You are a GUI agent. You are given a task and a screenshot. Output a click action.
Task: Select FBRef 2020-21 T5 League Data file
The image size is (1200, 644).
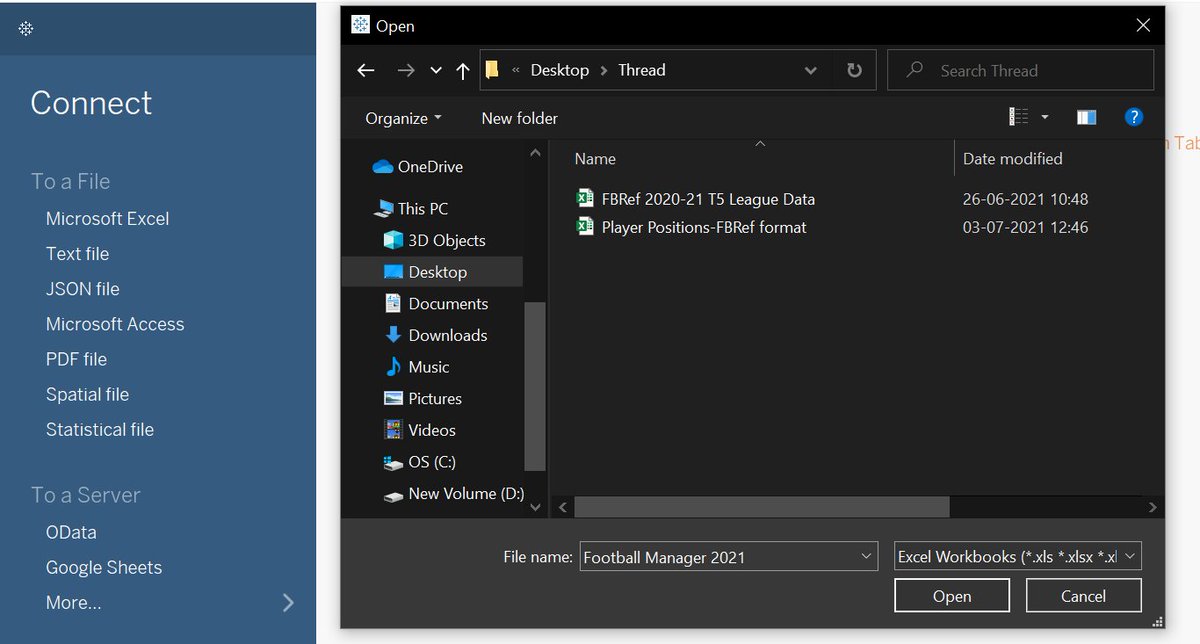[x=696, y=199]
